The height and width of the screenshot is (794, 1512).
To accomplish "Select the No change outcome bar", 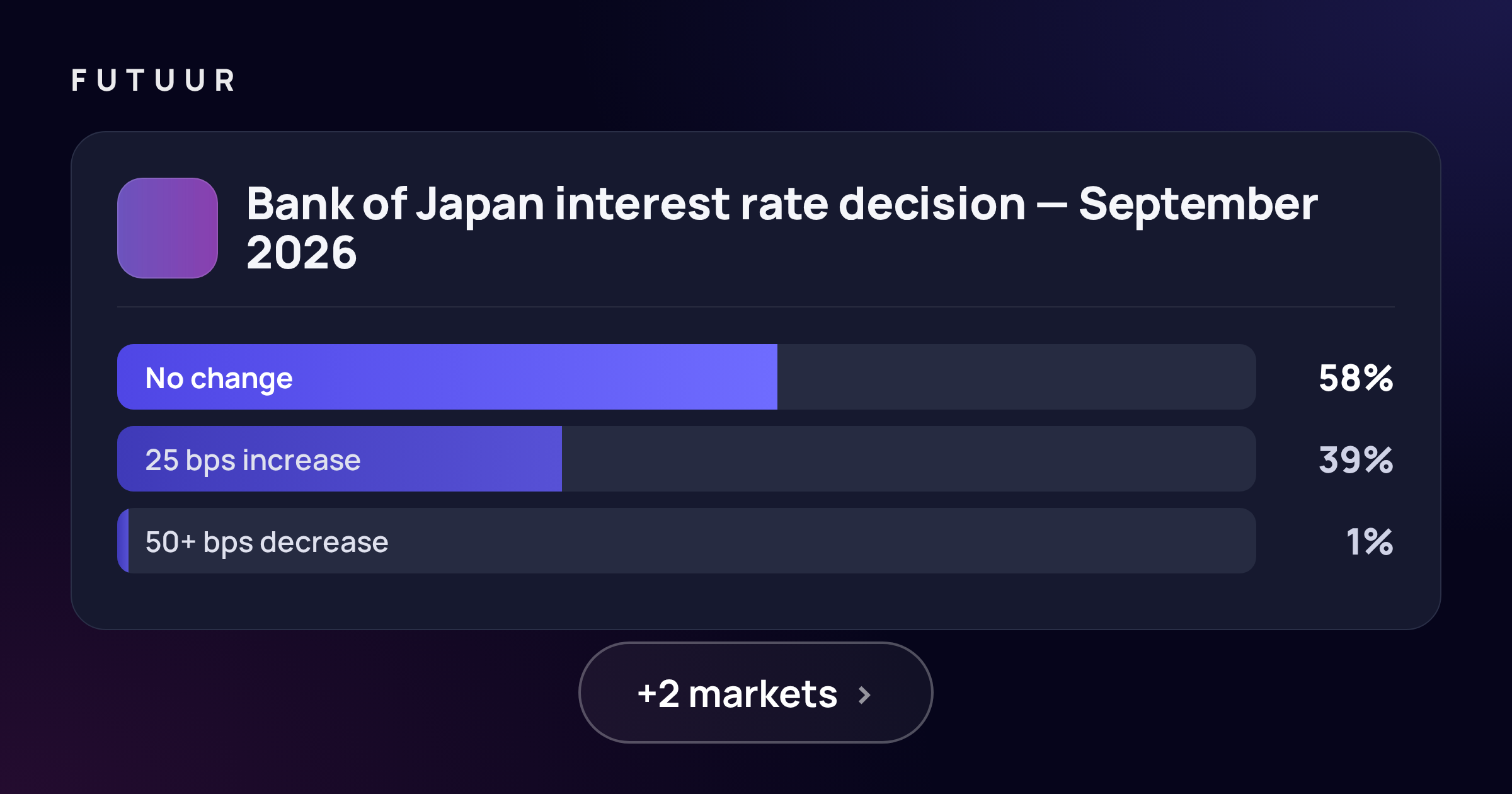I will (x=687, y=377).
